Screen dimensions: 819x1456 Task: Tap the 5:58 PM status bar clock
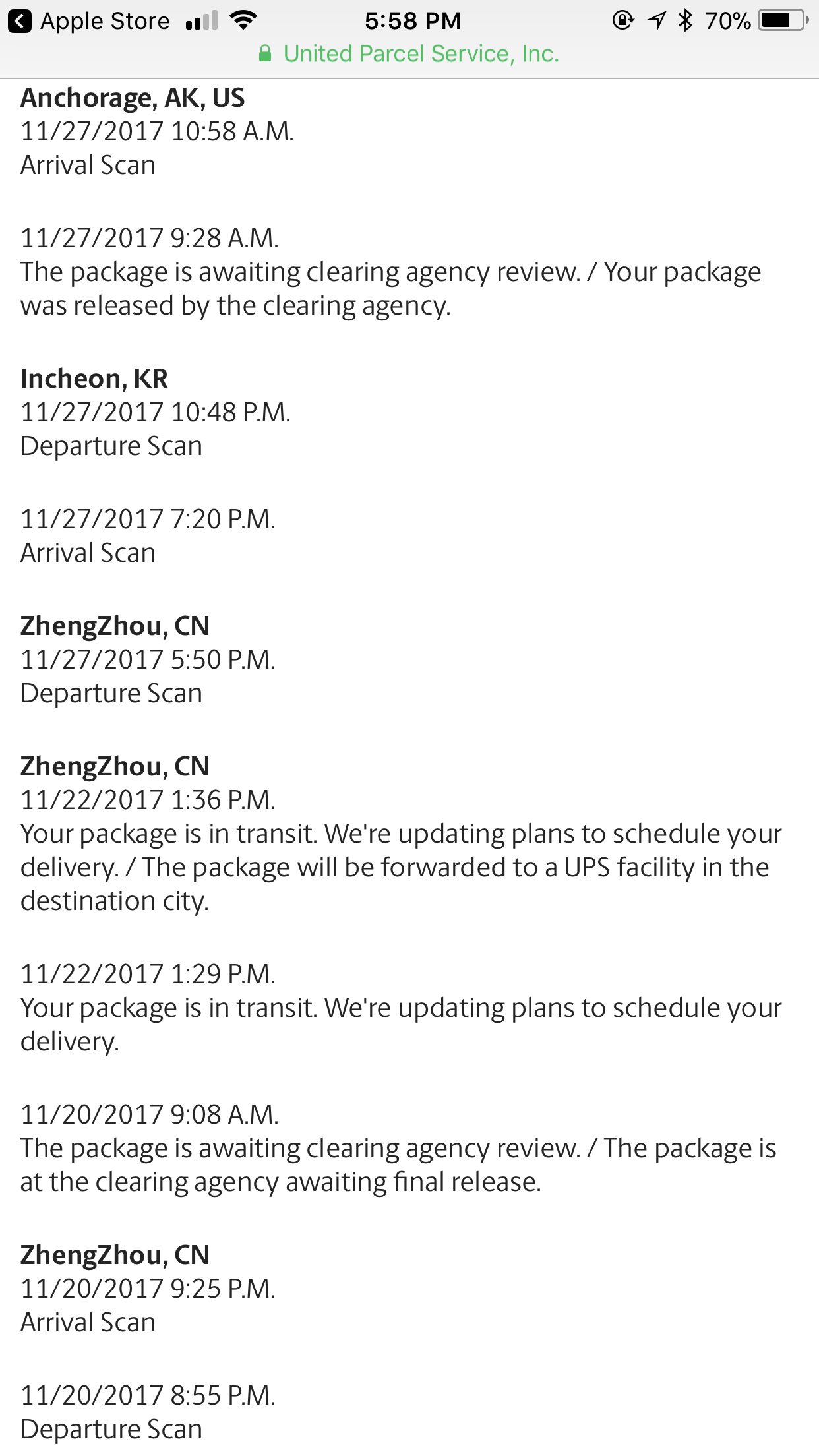click(413, 21)
